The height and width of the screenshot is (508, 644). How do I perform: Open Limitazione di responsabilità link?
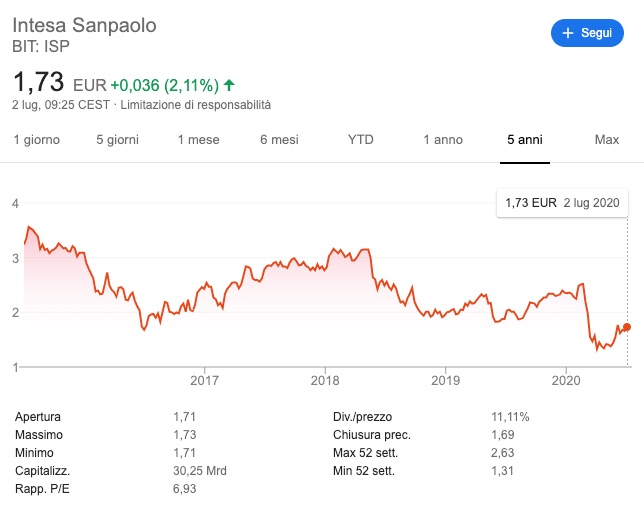[x=196, y=105]
